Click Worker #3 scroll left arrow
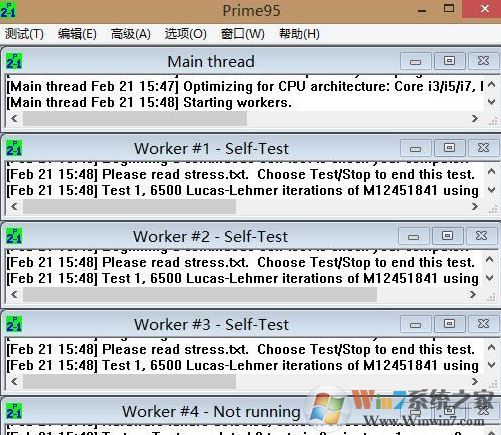This screenshot has height=435, width=501. (14, 381)
